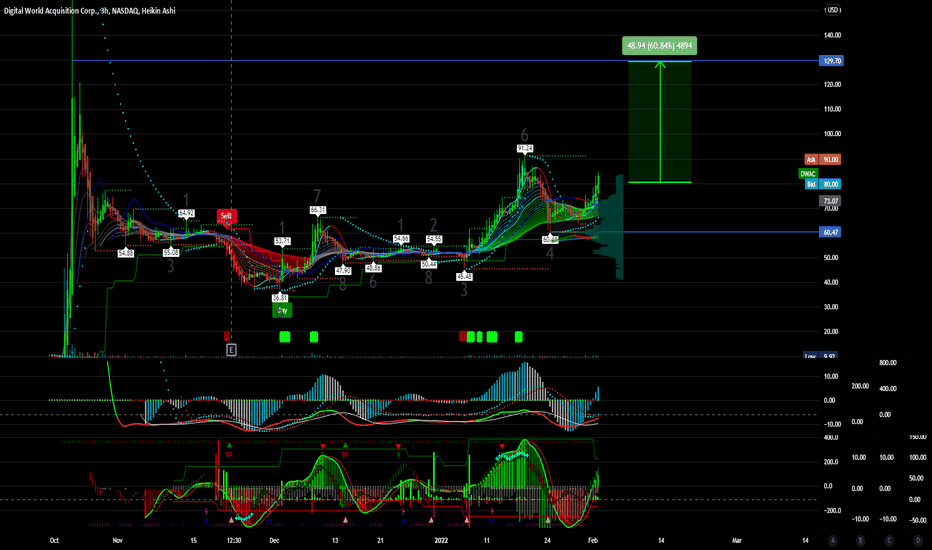Click the 120.00 price axis value

coord(832,84)
